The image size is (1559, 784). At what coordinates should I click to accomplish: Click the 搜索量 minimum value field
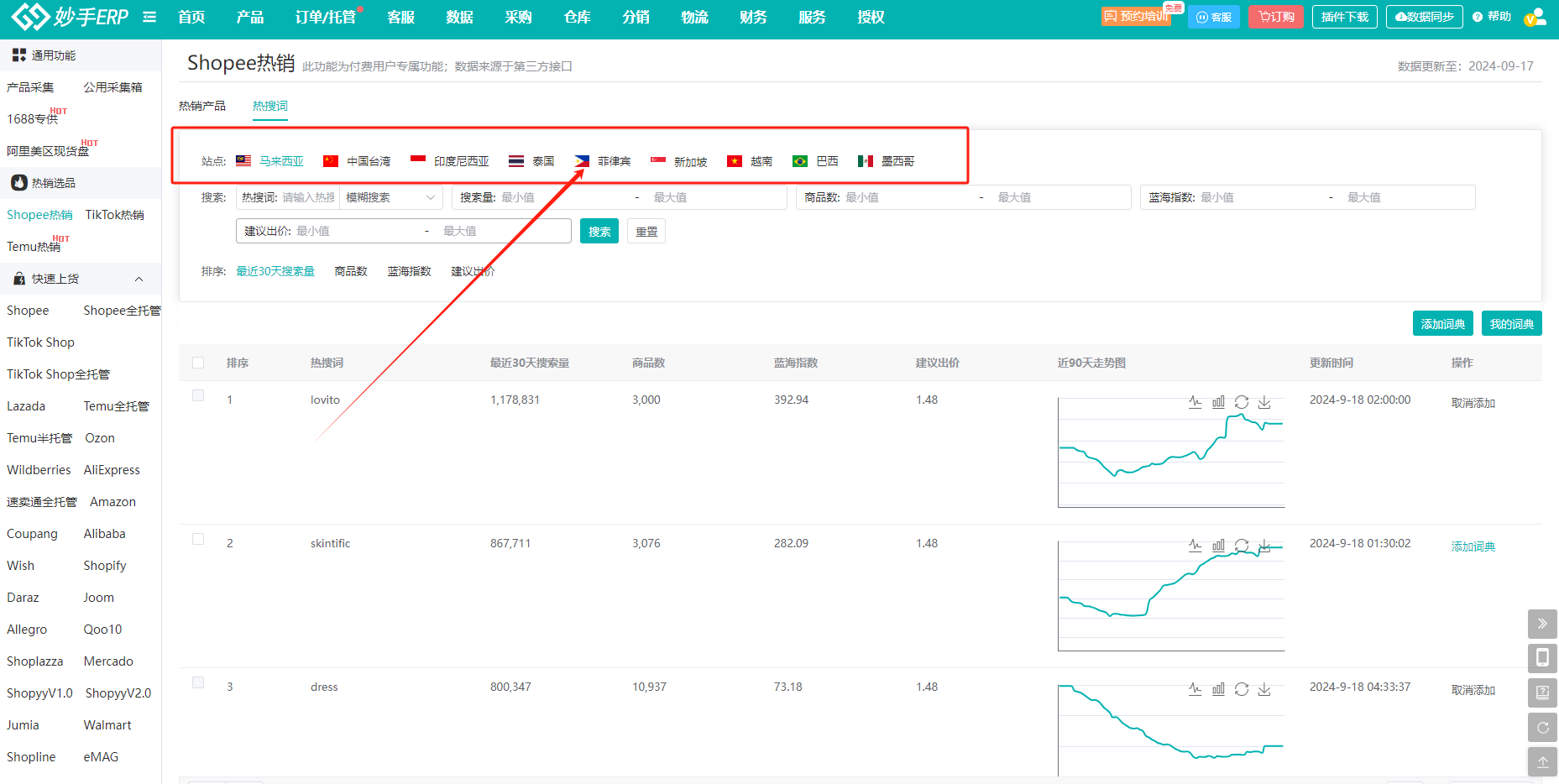(x=562, y=197)
